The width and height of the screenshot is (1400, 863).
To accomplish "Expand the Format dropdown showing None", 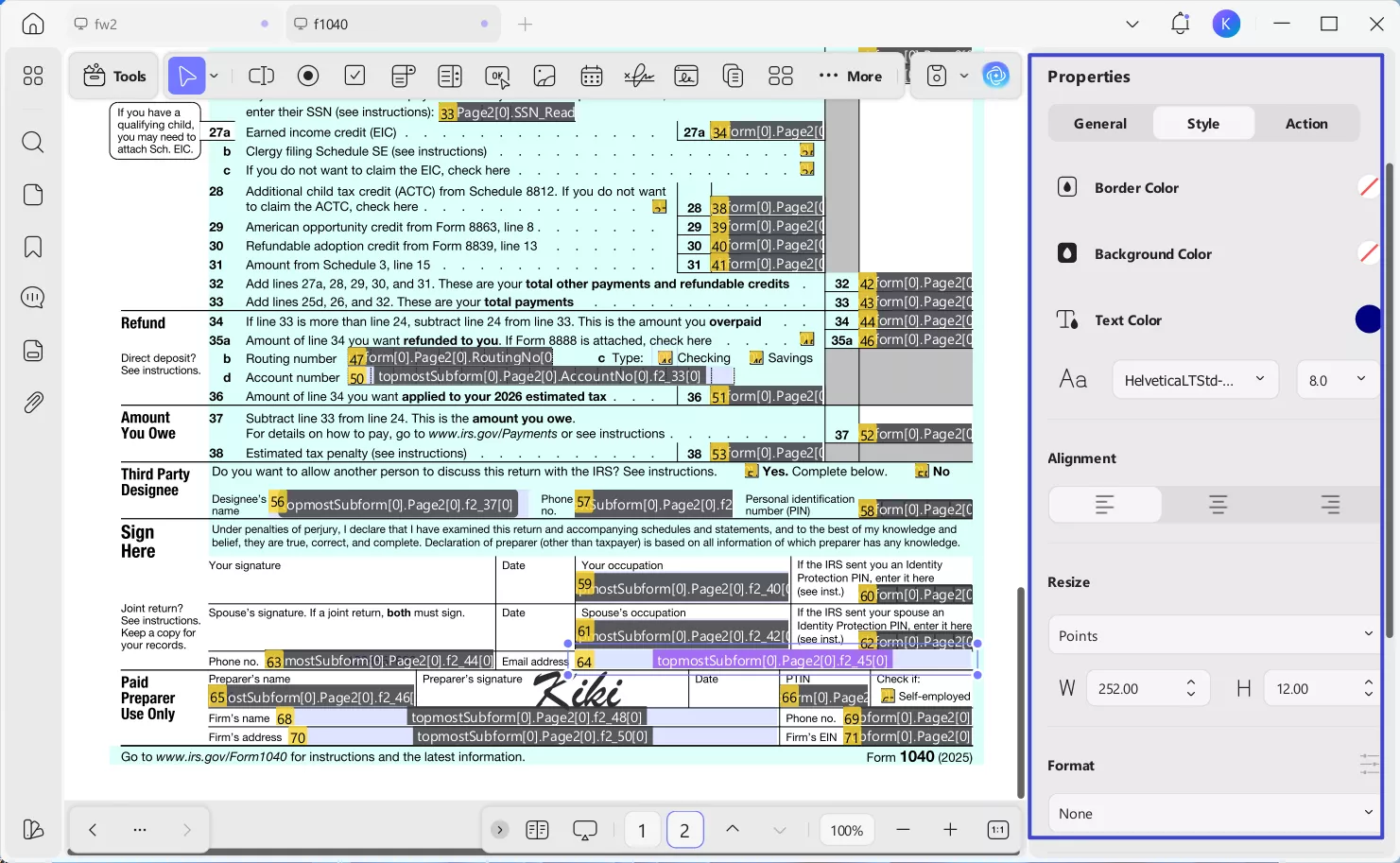I will tap(1211, 812).
